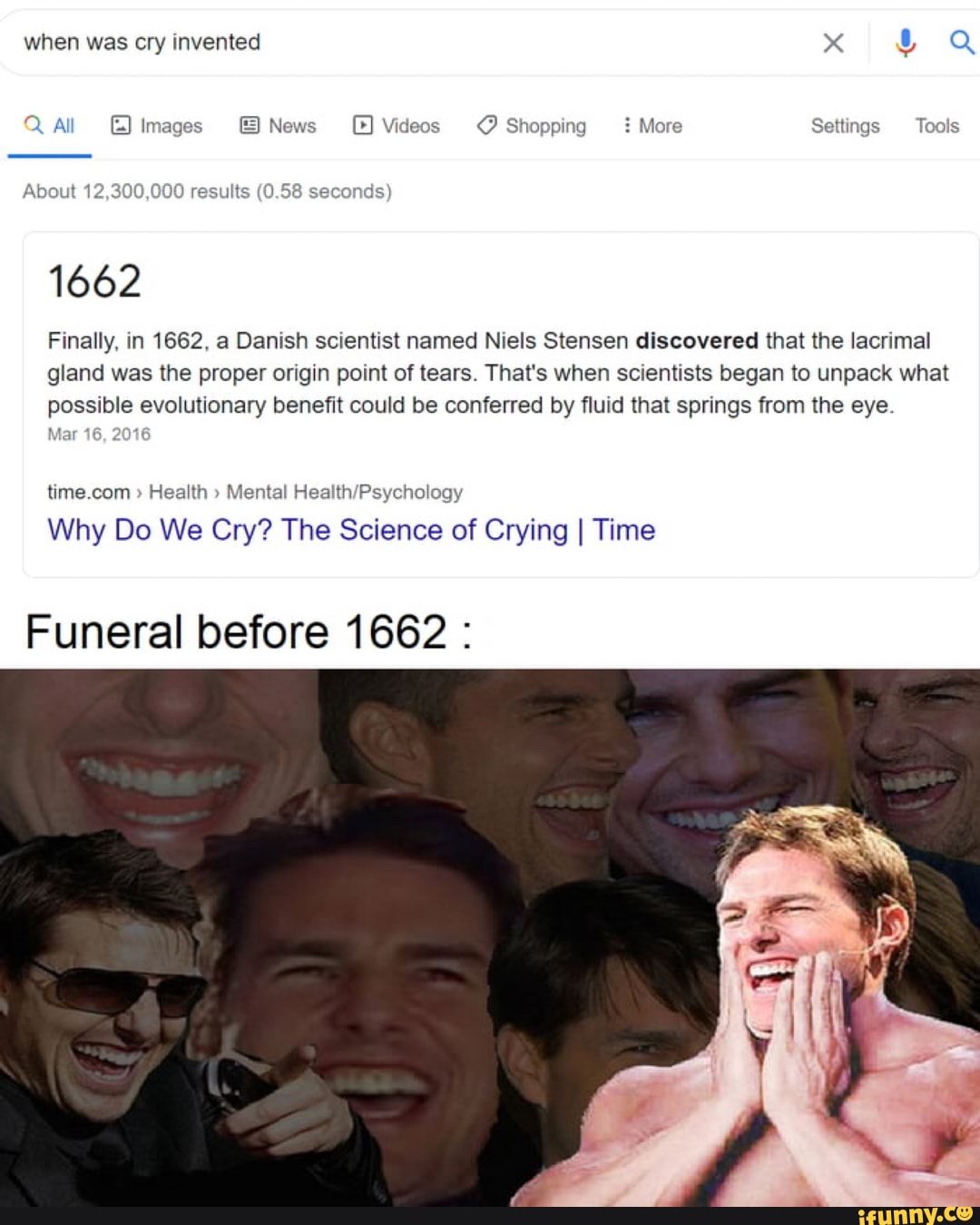Click the time.com breadcrumb link

pyautogui.click(x=88, y=492)
